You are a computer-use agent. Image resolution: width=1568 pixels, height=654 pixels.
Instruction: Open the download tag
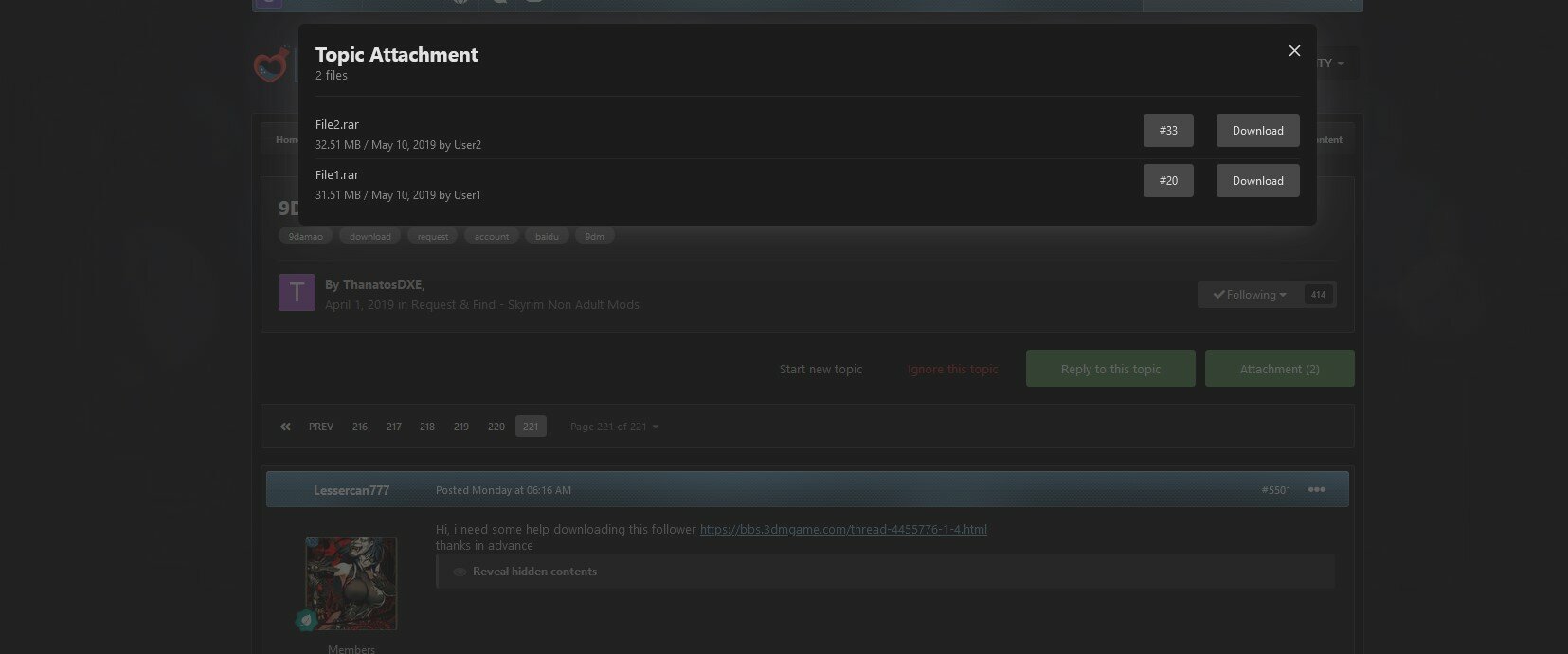coord(370,236)
